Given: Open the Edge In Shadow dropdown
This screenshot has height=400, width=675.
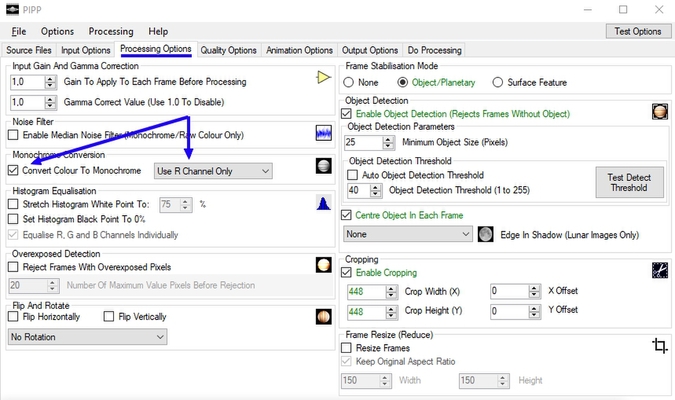Looking at the screenshot, I should [x=407, y=234].
